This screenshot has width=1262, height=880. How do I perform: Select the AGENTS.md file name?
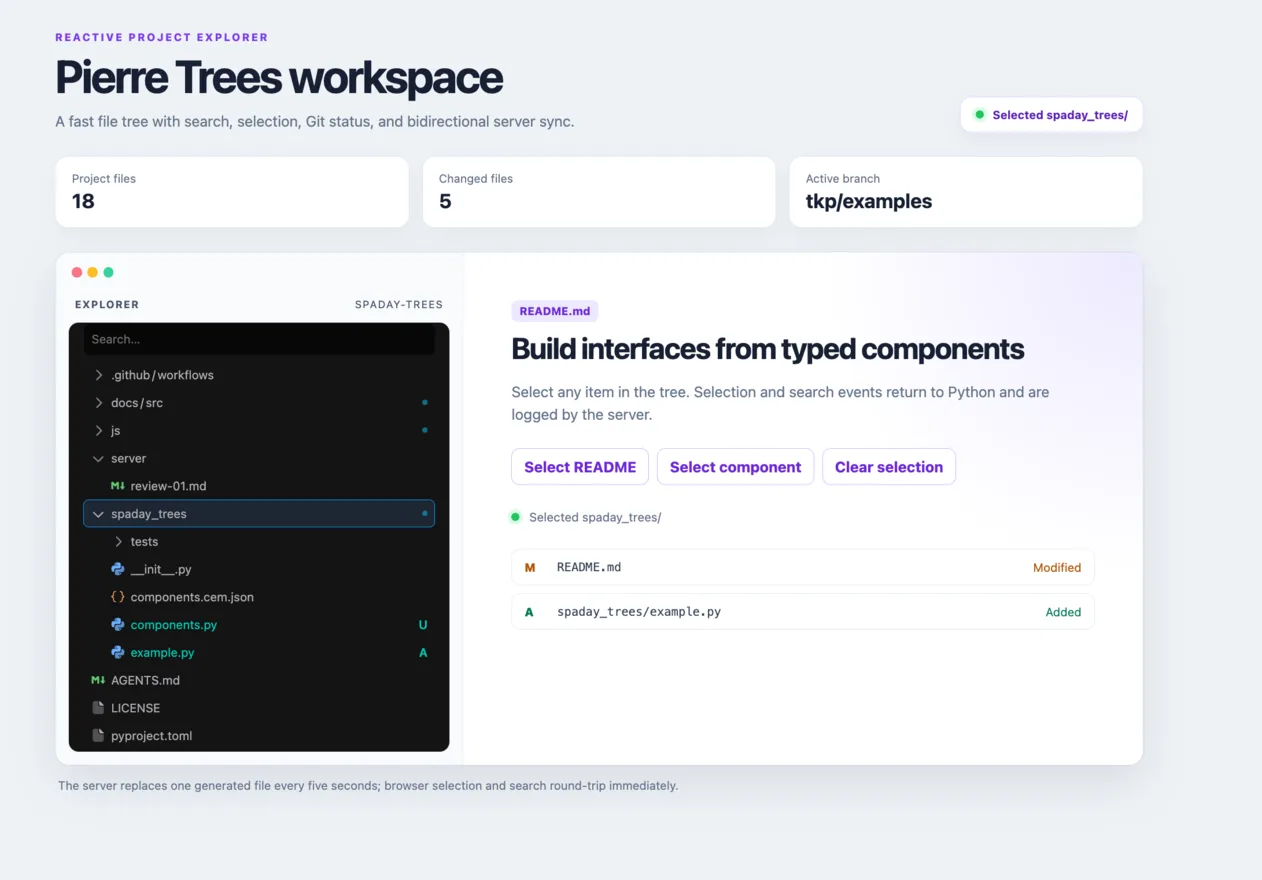[145, 680]
